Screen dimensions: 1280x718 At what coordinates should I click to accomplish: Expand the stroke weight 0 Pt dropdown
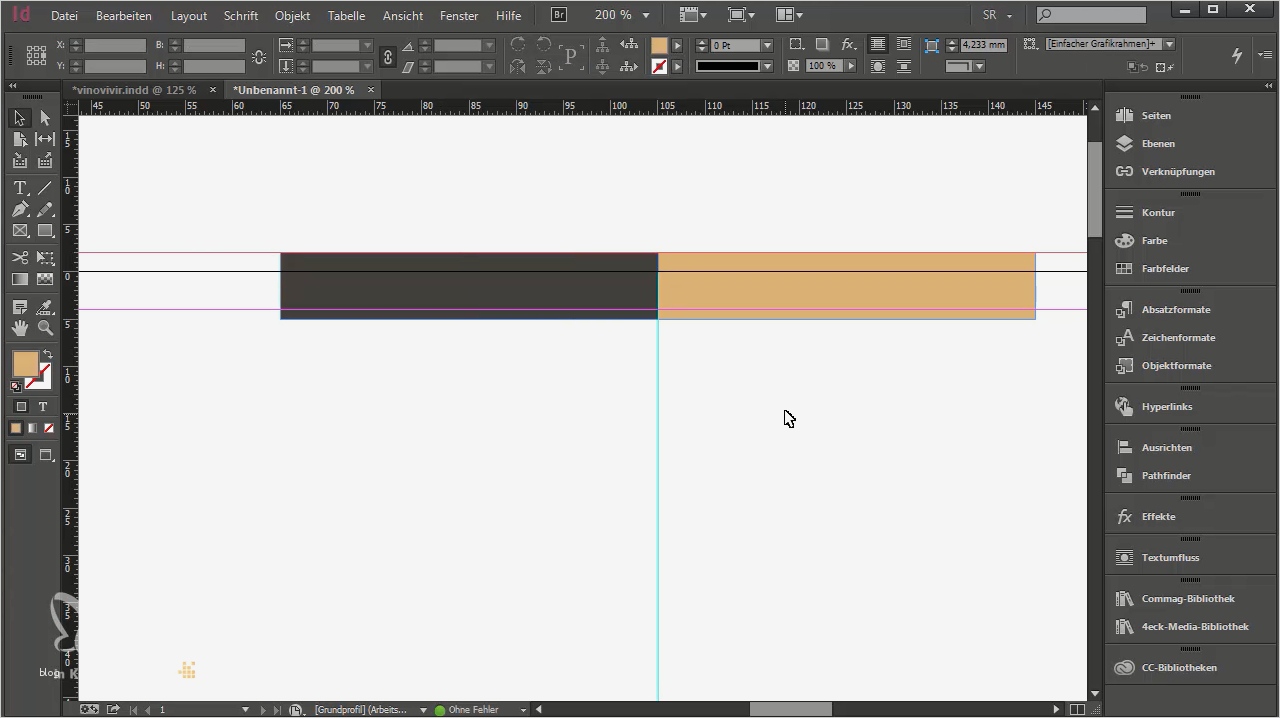[767, 46]
